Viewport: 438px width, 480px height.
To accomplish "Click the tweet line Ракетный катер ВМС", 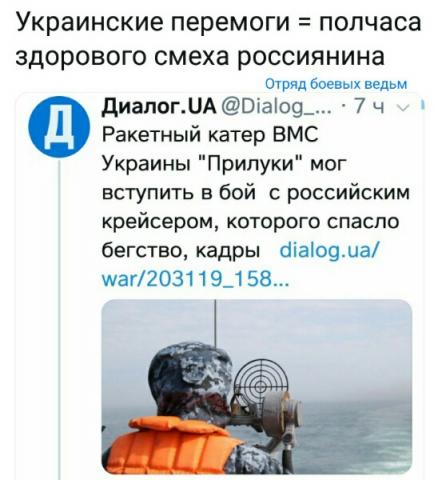I will [x=210, y=135].
